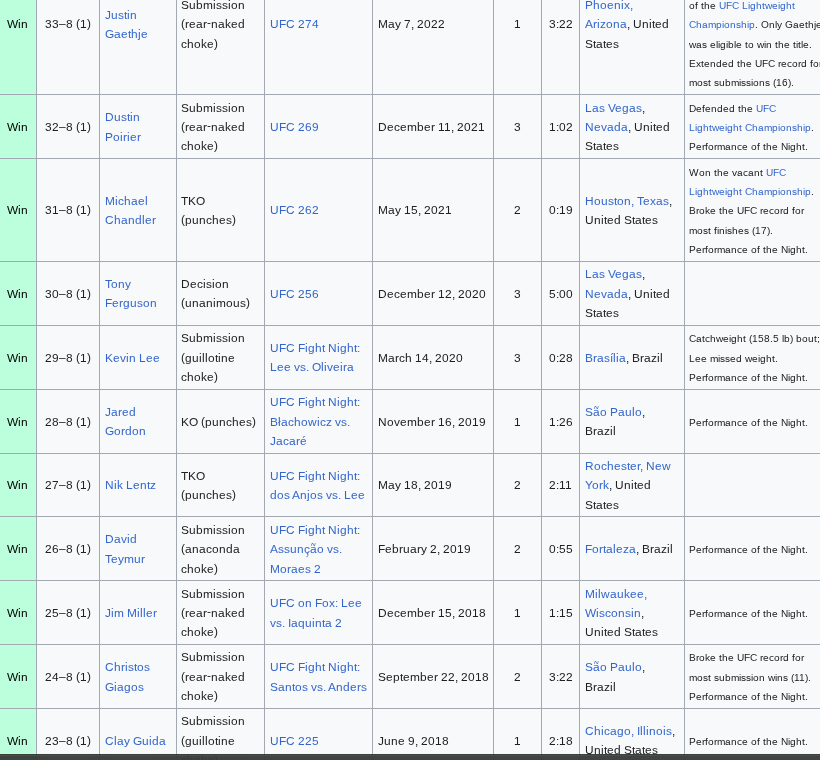Image resolution: width=820 pixels, height=760 pixels.
Task: Open the UFC 269 event page
Action: pos(294,127)
